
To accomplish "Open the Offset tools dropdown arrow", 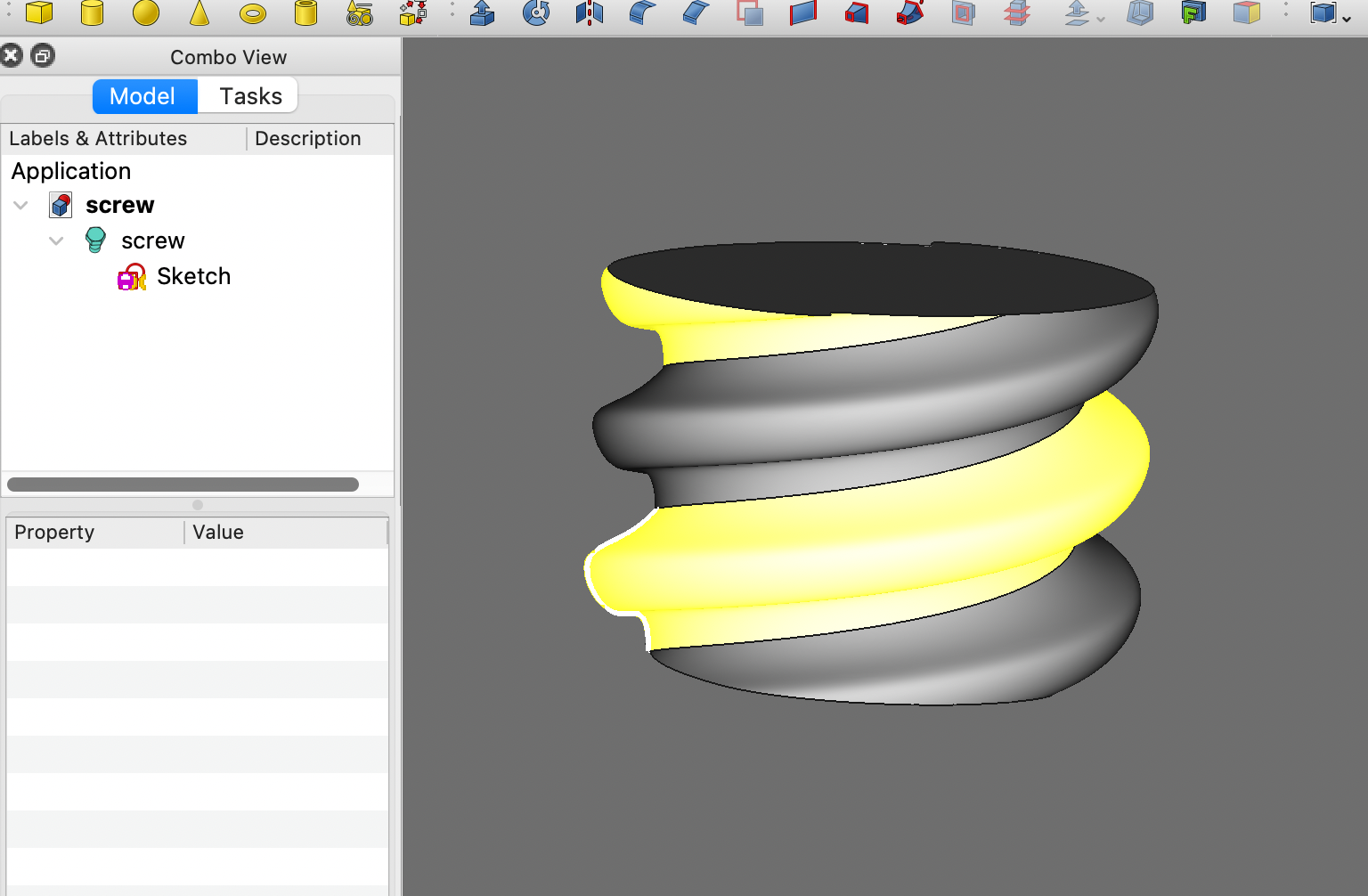I will [1101, 19].
